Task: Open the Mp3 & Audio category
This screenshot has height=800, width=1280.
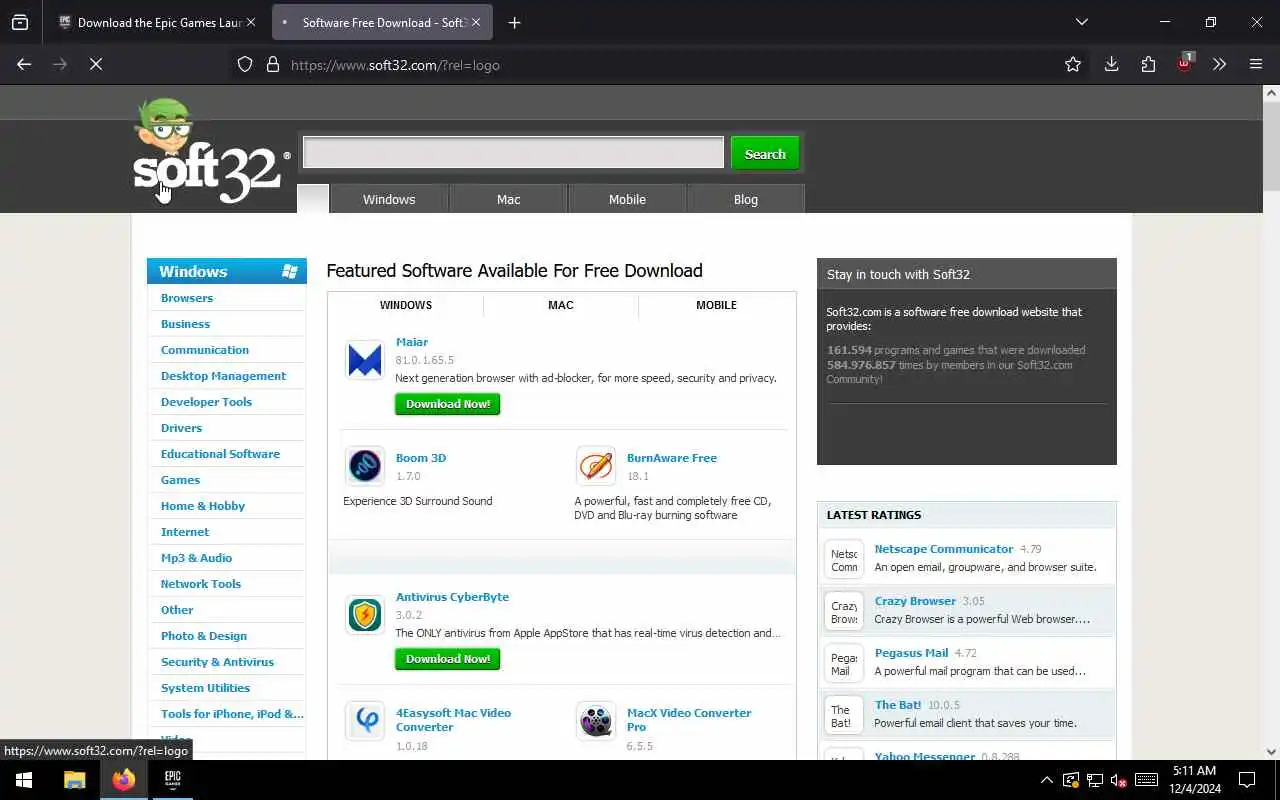Action: coord(196,558)
